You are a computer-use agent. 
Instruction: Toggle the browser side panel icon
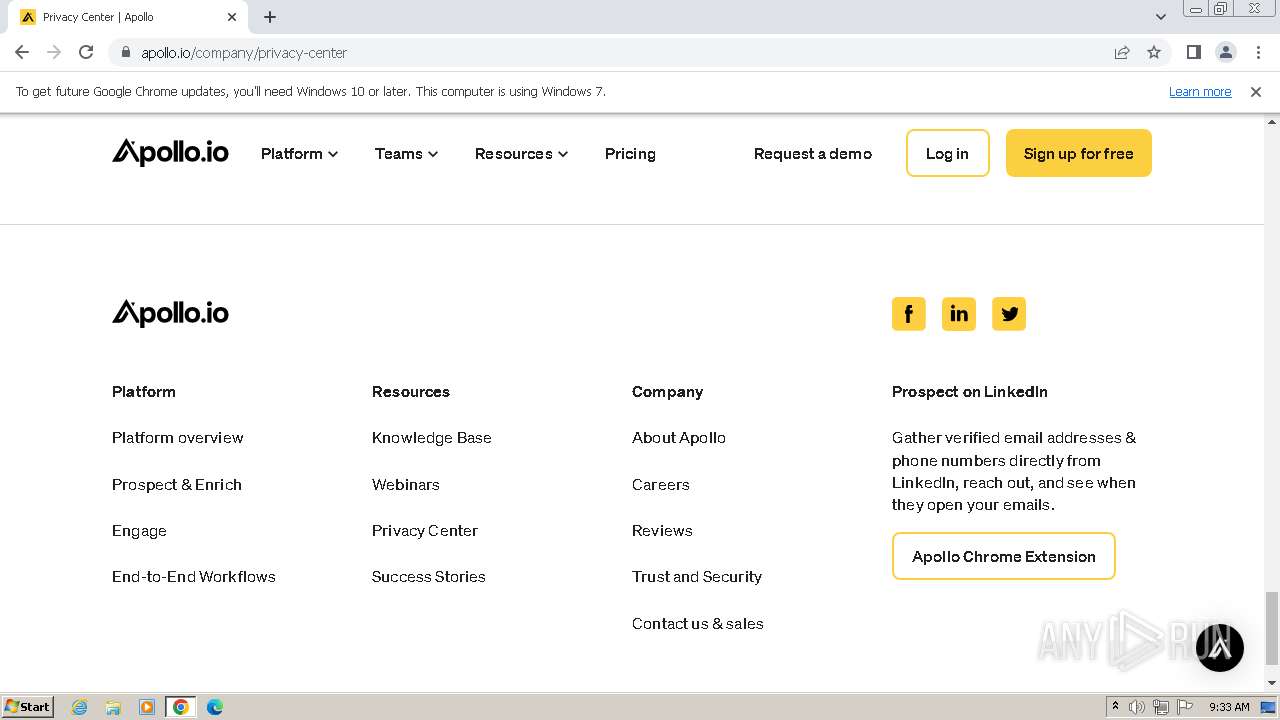tap(1193, 52)
